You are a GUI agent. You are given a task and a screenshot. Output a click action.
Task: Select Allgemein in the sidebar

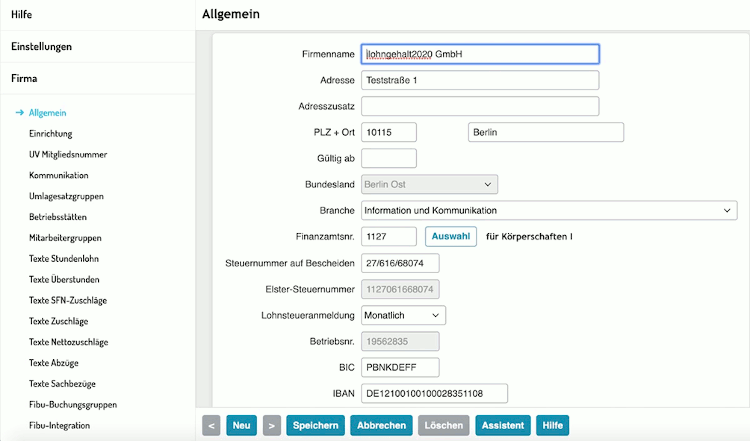(47, 113)
